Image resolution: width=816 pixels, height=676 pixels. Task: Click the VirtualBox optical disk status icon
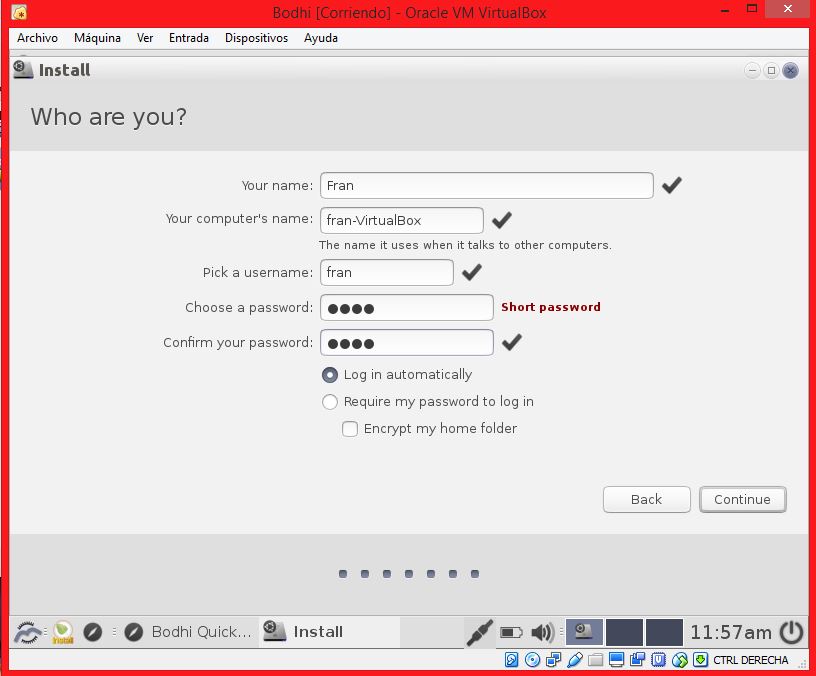tap(532, 660)
